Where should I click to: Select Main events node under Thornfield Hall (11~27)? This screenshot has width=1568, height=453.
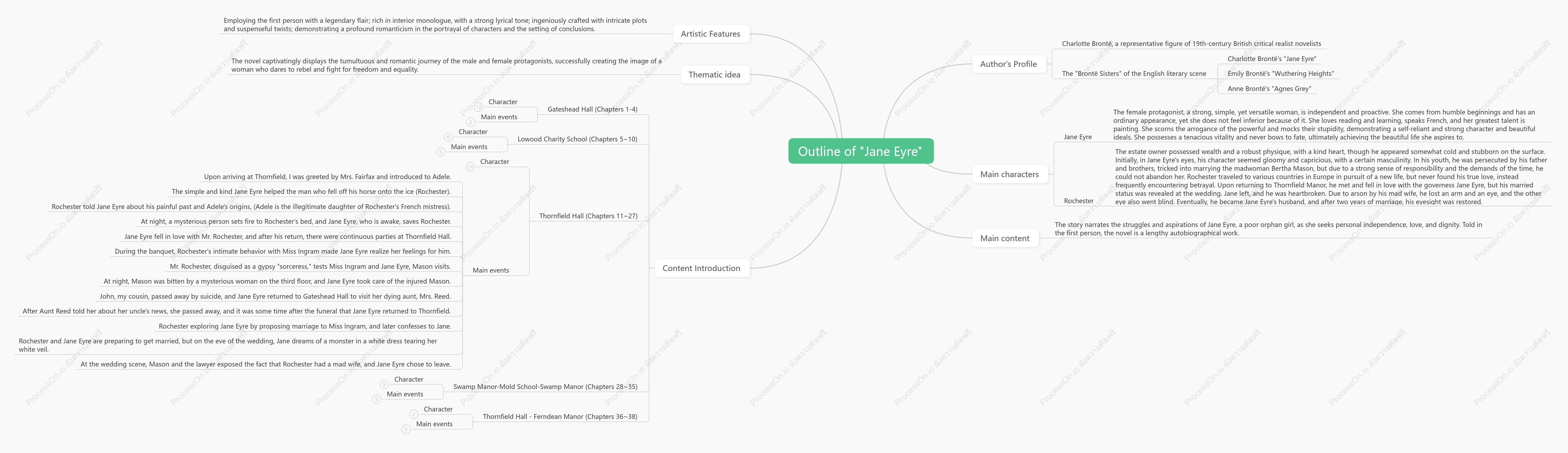pyautogui.click(x=491, y=271)
